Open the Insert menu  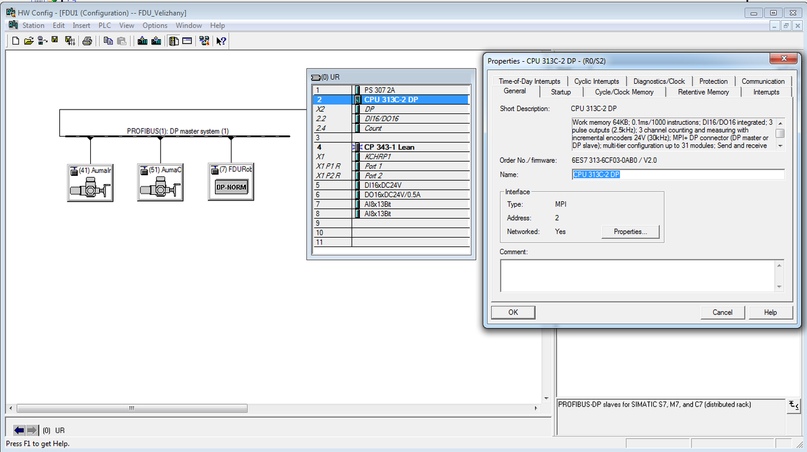pyautogui.click(x=81, y=25)
